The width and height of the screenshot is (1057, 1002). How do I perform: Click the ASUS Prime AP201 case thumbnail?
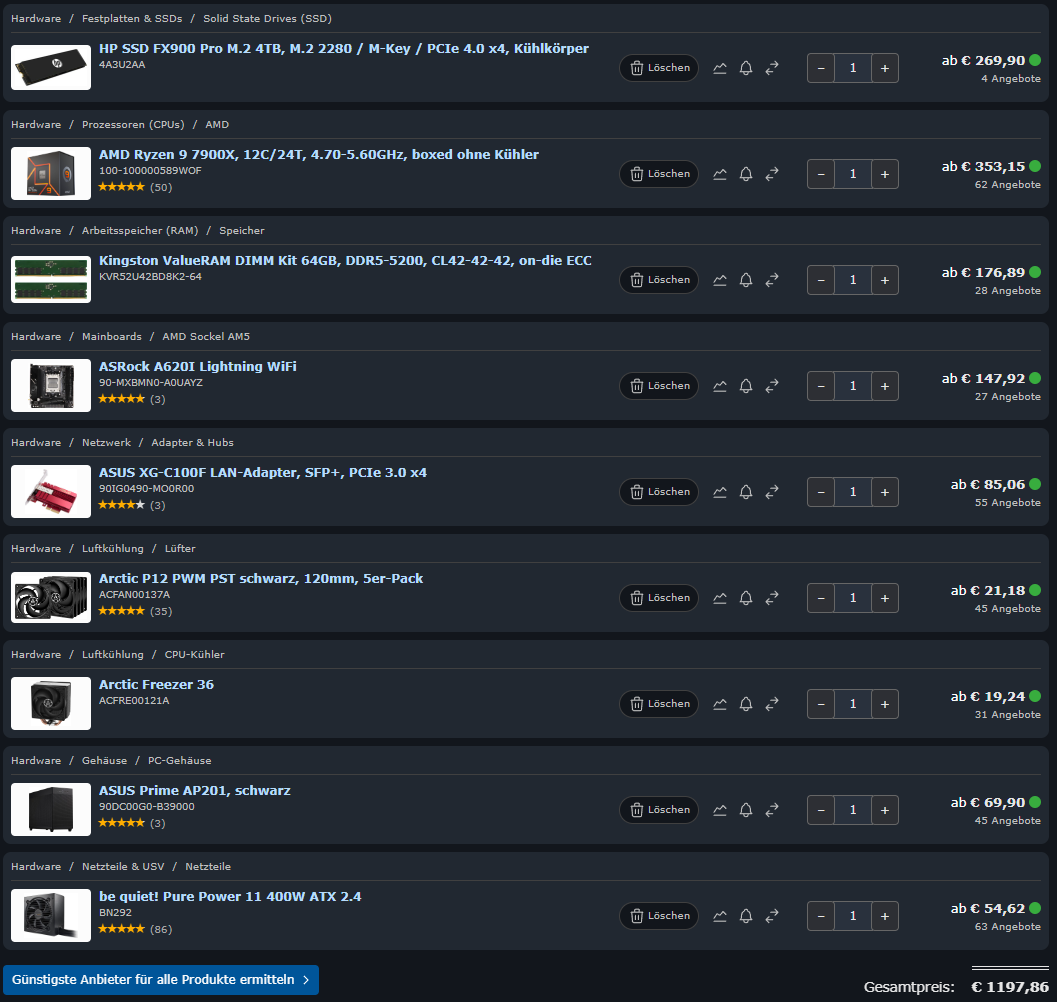[x=51, y=809]
